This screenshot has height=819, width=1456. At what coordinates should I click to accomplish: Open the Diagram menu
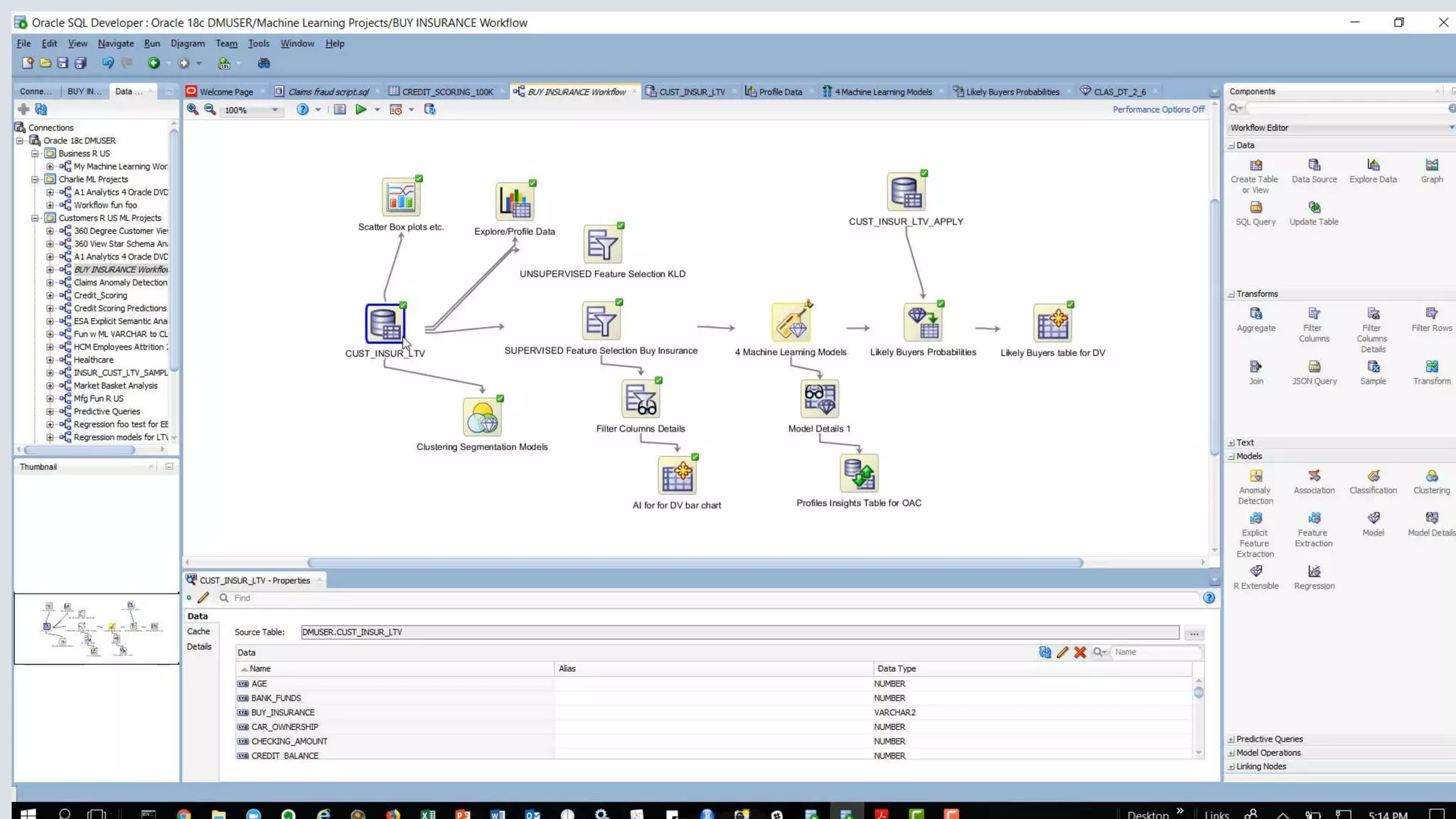[187, 43]
